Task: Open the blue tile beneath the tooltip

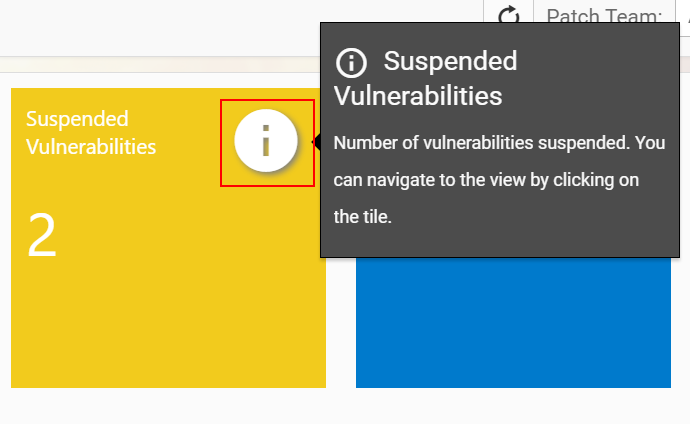Action: pos(513,322)
